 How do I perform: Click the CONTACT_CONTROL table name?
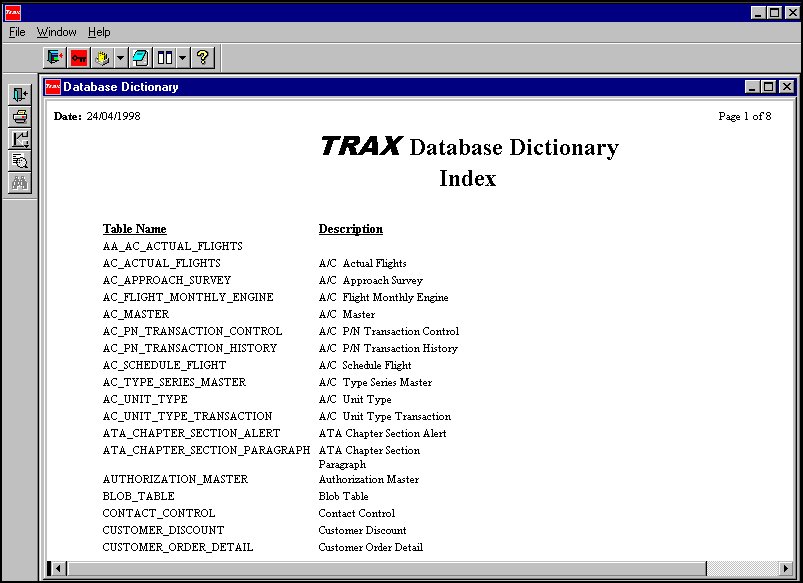(159, 513)
